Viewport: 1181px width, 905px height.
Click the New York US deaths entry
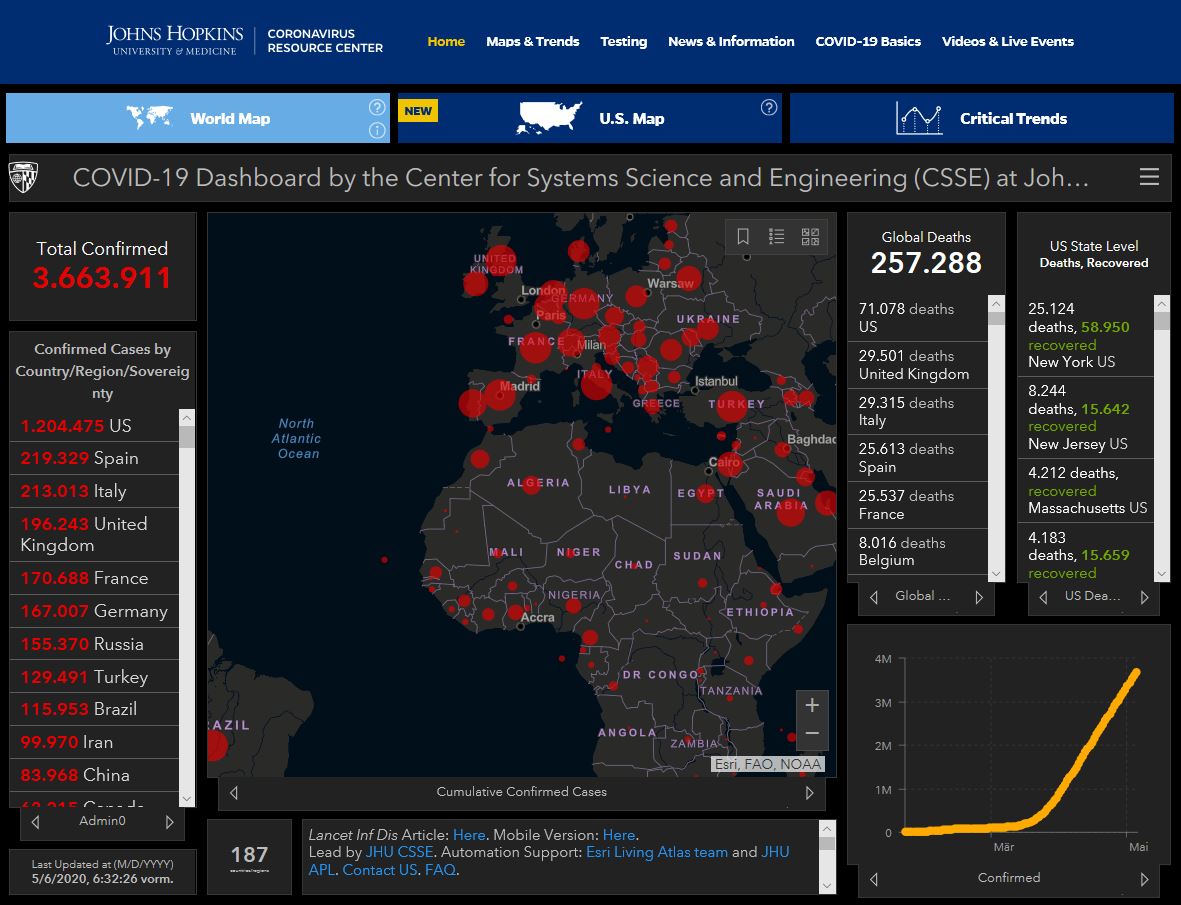click(x=1085, y=335)
